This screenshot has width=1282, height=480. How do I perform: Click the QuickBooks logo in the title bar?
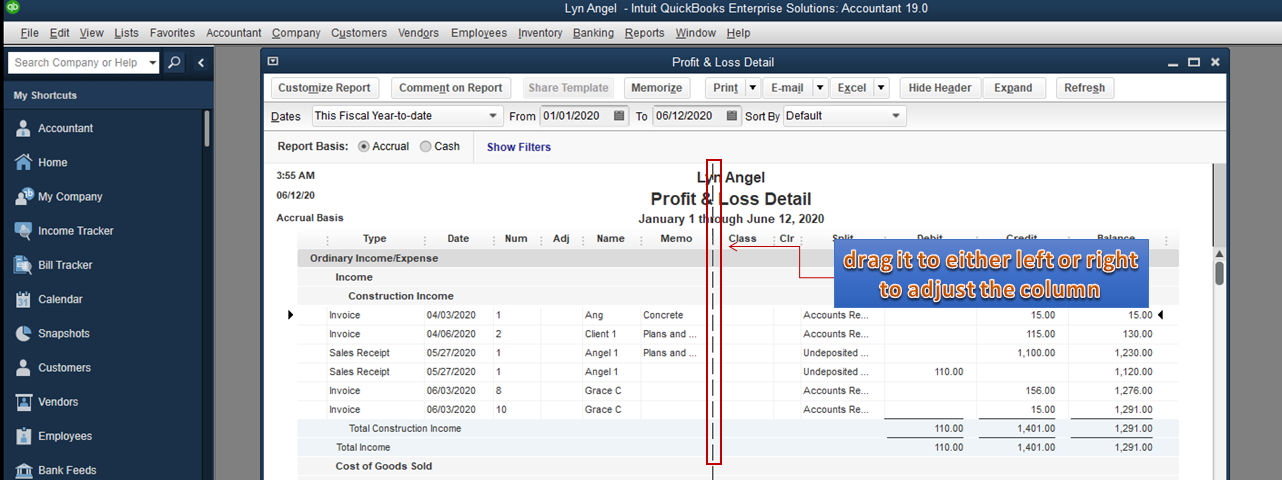click(x=13, y=8)
